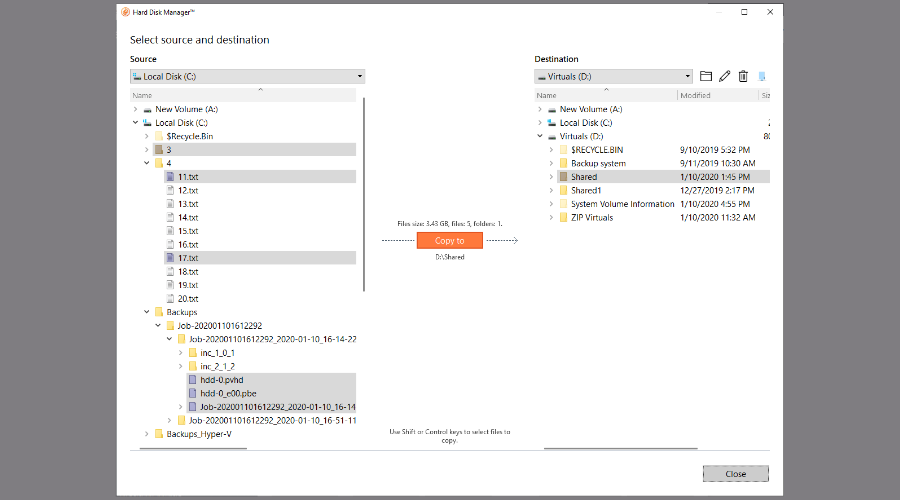900x500 pixels.
Task: Select 11.txt file icon
Action: (170, 177)
